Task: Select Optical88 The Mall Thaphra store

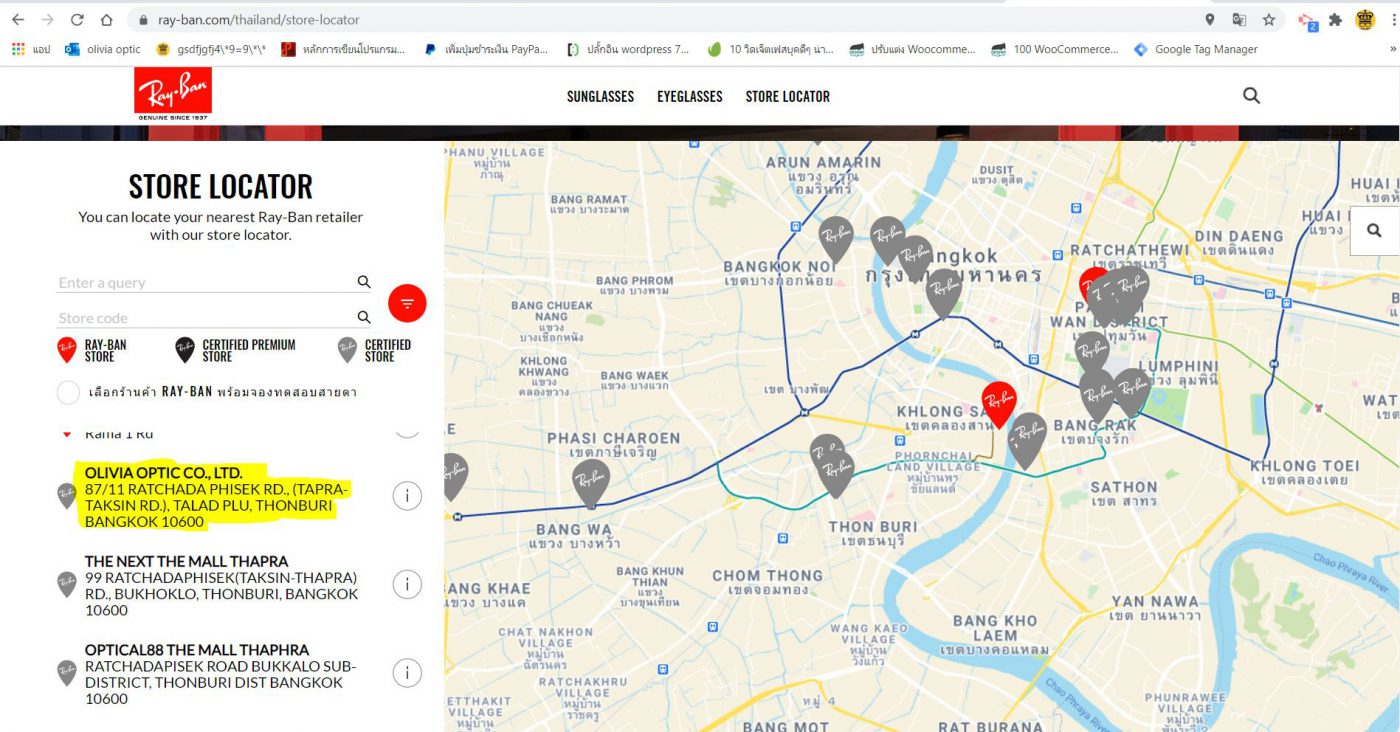Action: (197, 650)
